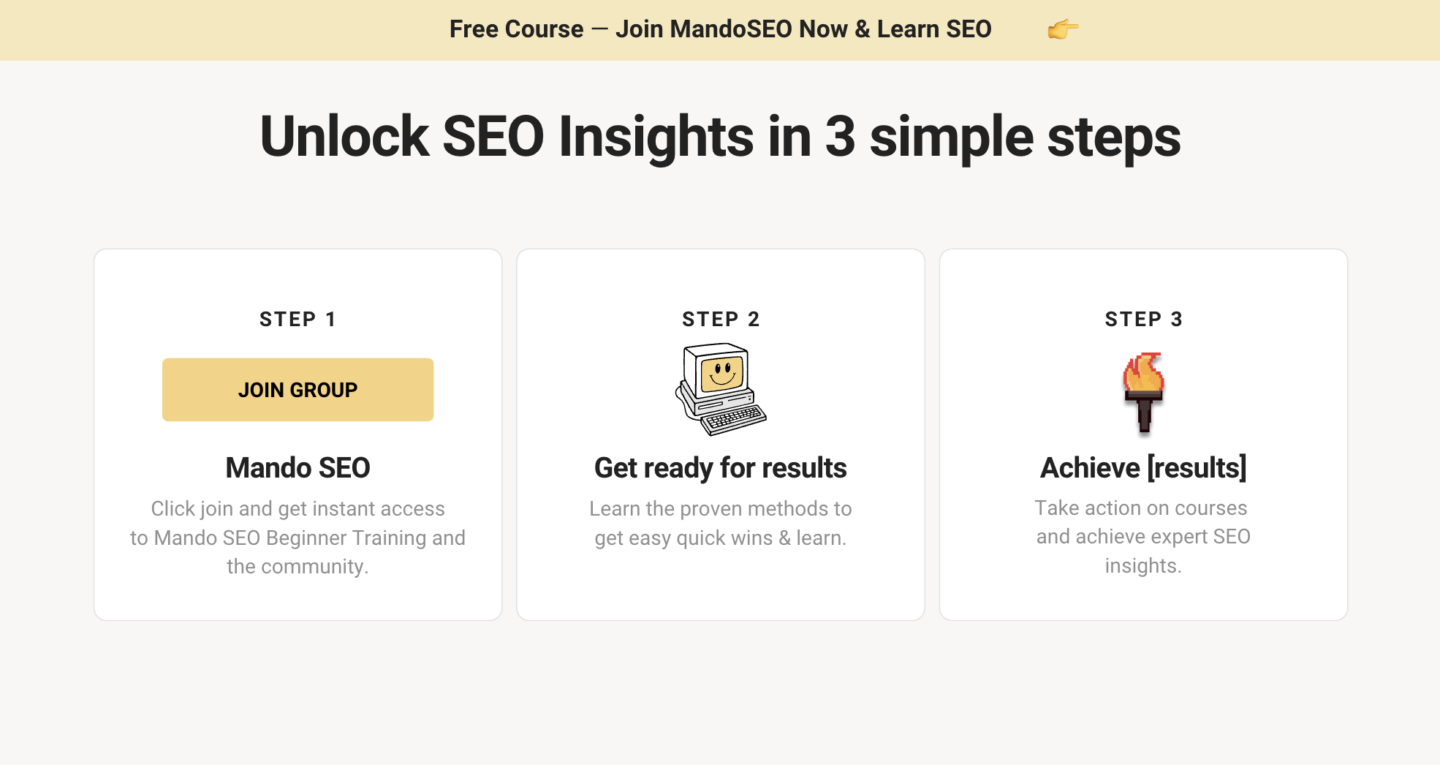Select the STEP 1 label
1440x765 pixels.
[x=298, y=319]
